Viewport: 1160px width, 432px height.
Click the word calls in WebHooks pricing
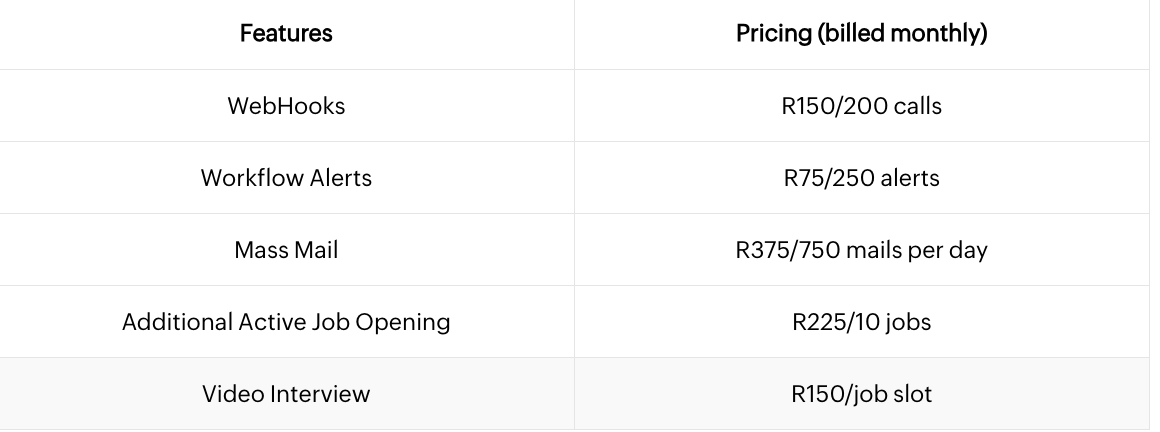[918, 106]
